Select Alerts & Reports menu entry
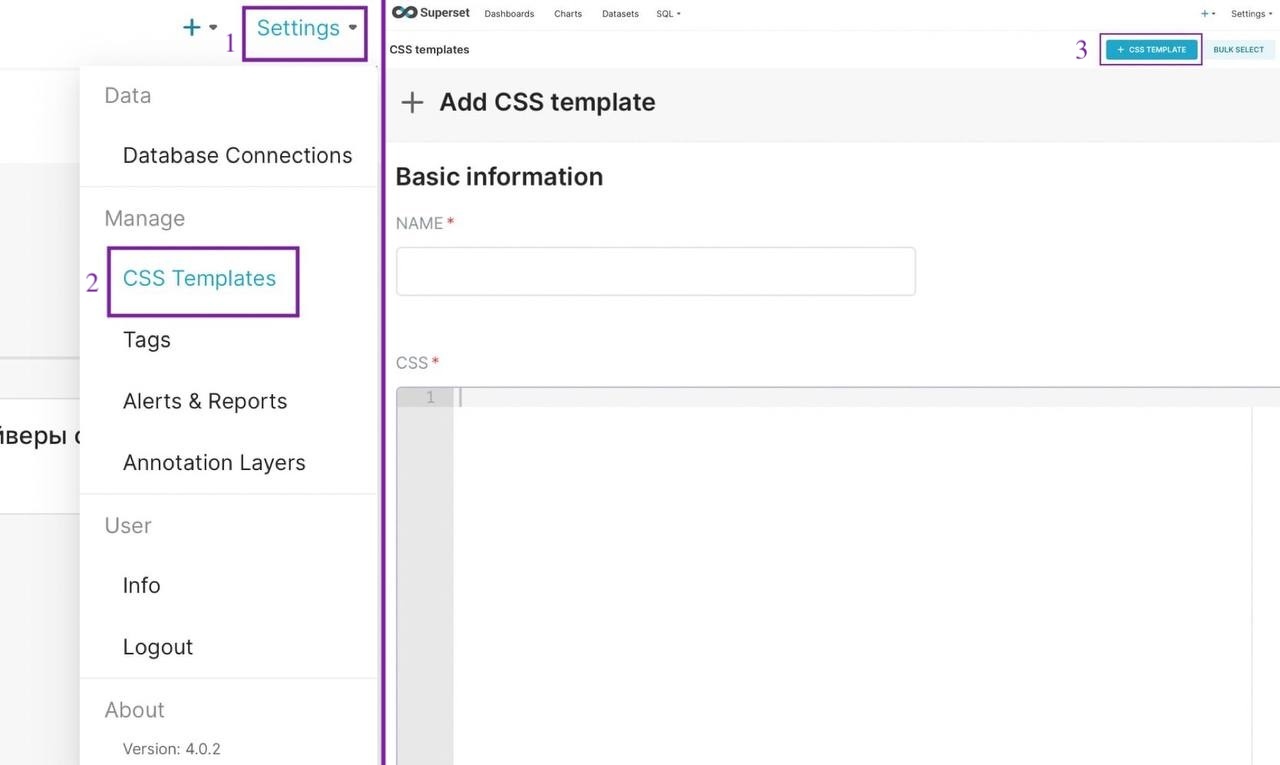Image resolution: width=1280 pixels, height=765 pixels. [x=205, y=401]
